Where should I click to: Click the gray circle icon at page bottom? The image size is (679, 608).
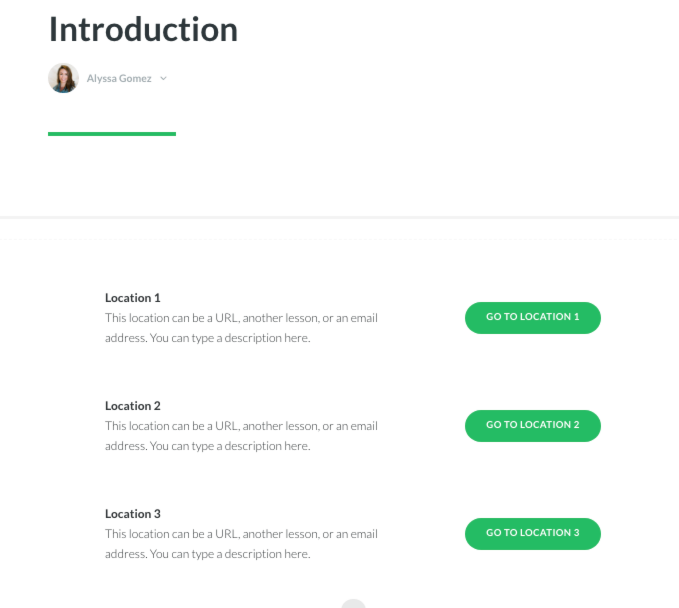[353, 604]
